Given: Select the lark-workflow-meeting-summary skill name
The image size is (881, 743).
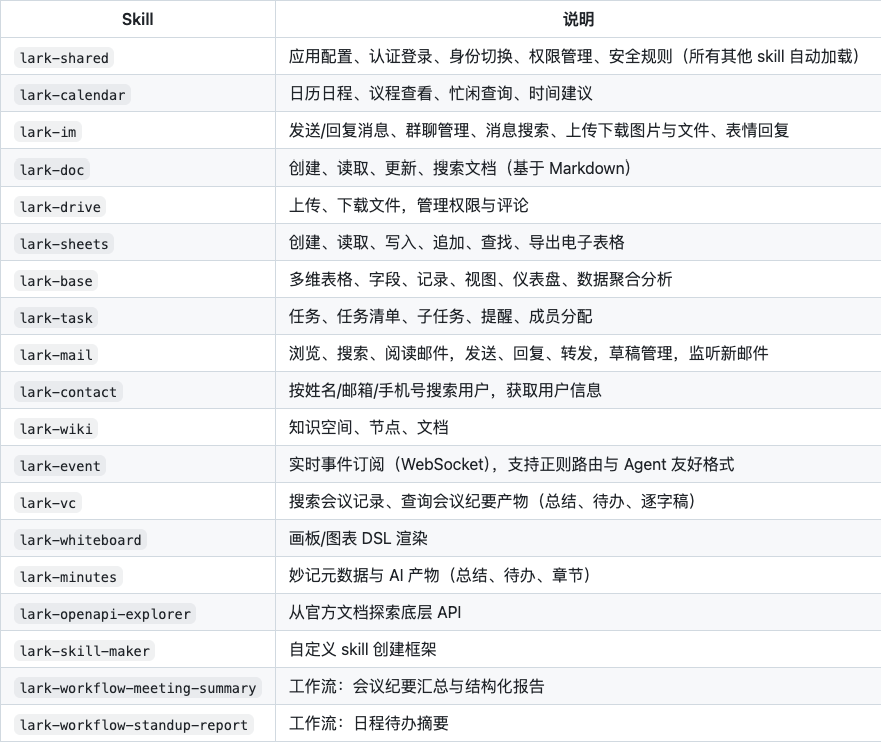Looking at the screenshot, I should click(138, 688).
